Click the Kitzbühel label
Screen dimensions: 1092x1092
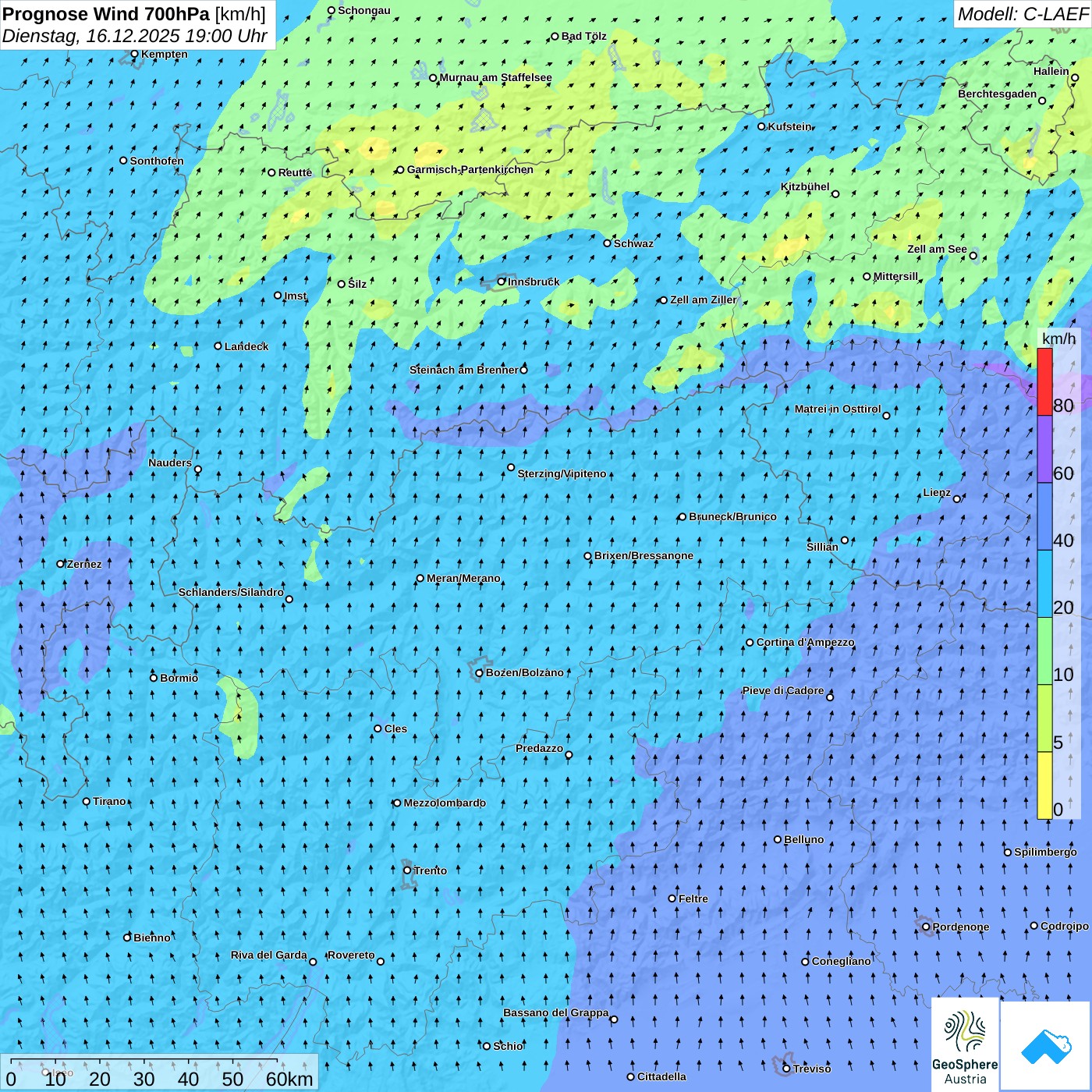(x=805, y=186)
